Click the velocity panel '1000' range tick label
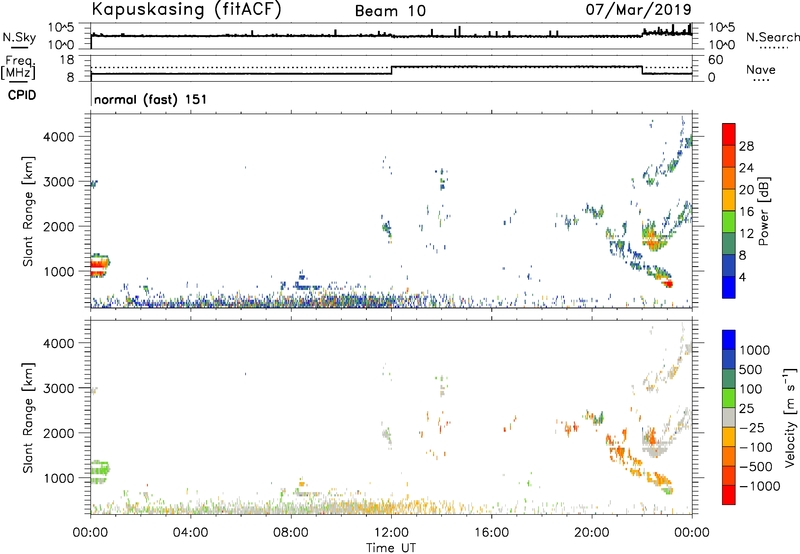The width and height of the screenshot is (800, 554). (59, 478)
